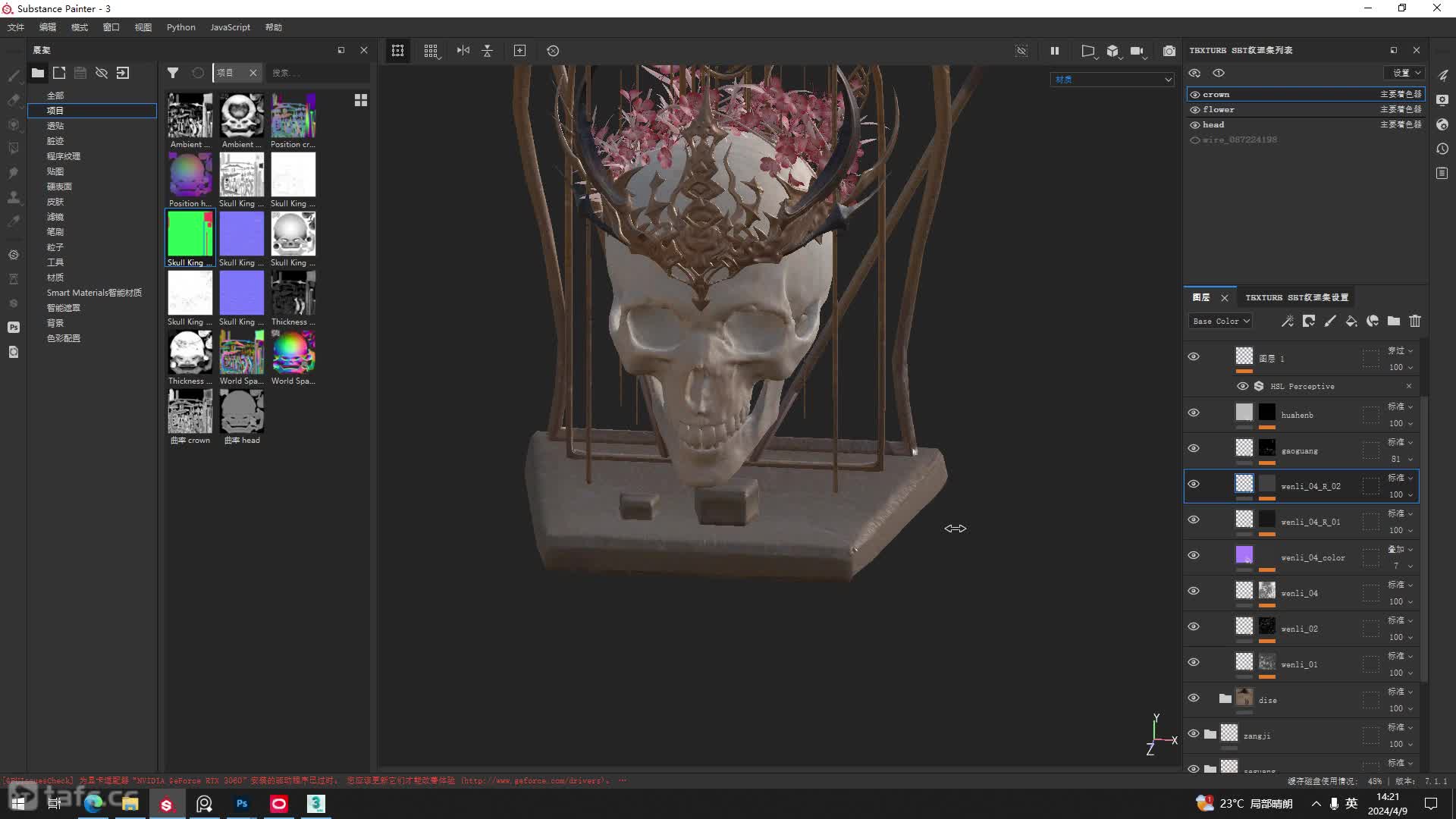This screenshot has width=1456, height=819.
Task: Toggle visibility of the crown texture set
Action: [1195, 95]
